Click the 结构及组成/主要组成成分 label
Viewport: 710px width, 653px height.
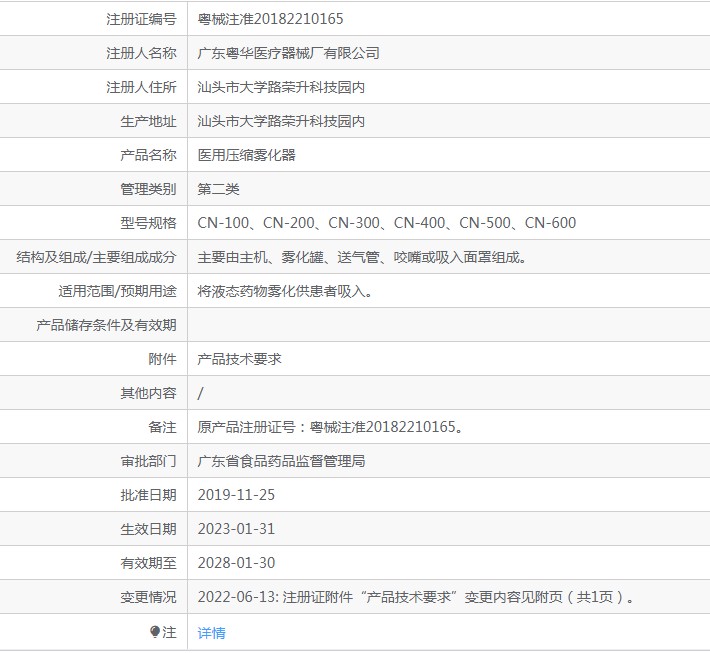click(x=96, y=257)
